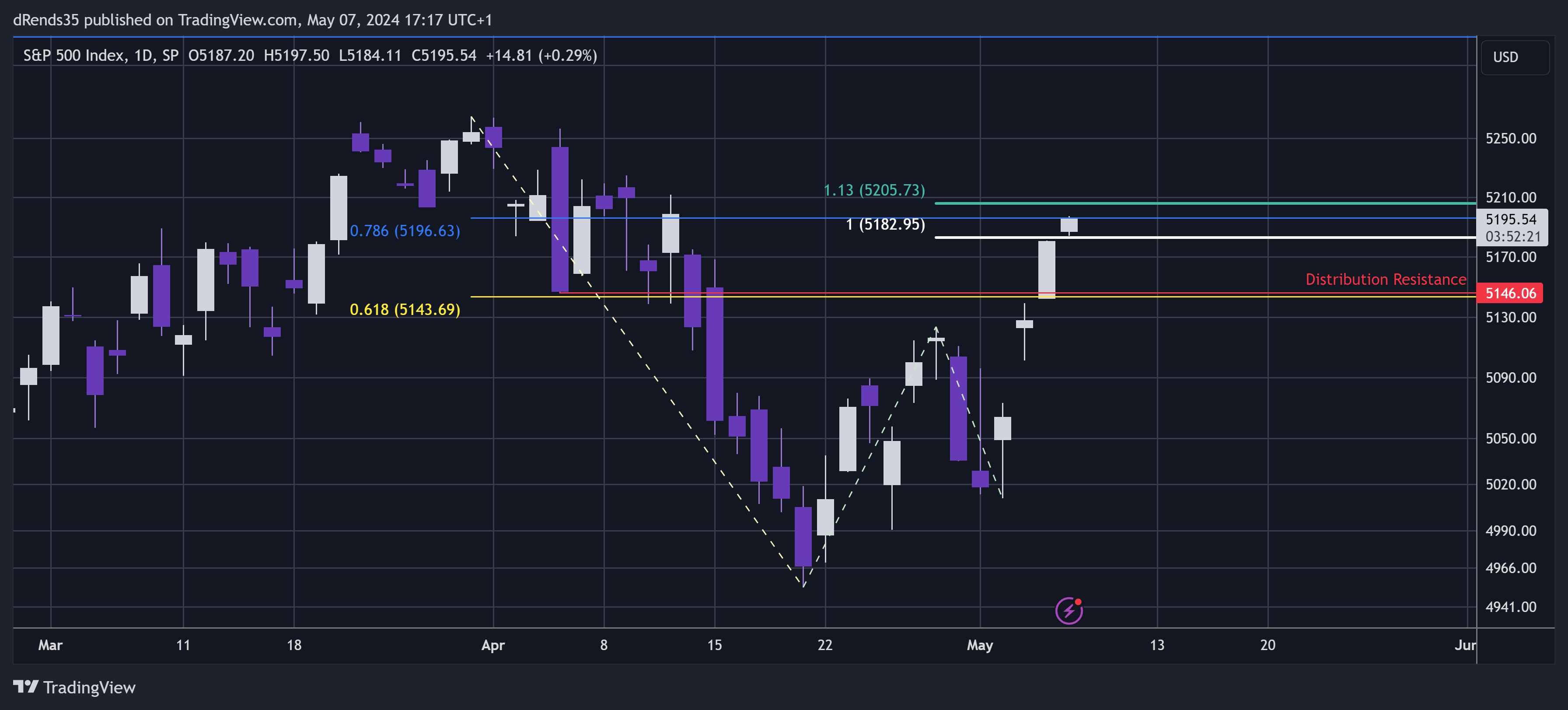
Task: Click the H5197.50 high value
Action: tap(297, 56)
